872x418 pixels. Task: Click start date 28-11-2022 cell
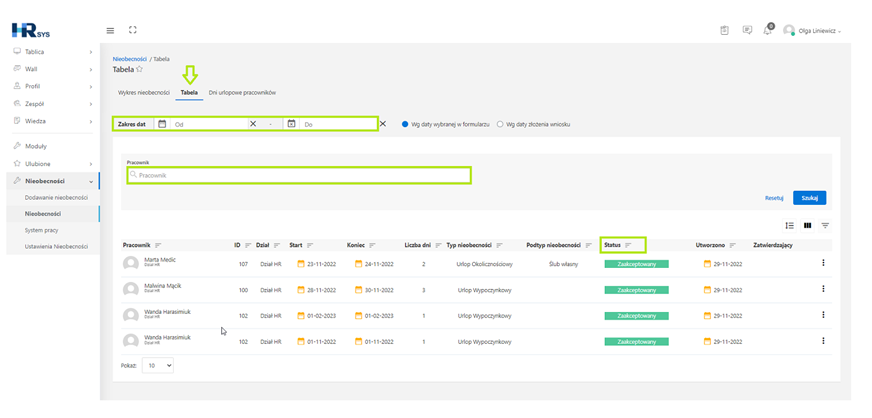point(317,290)
